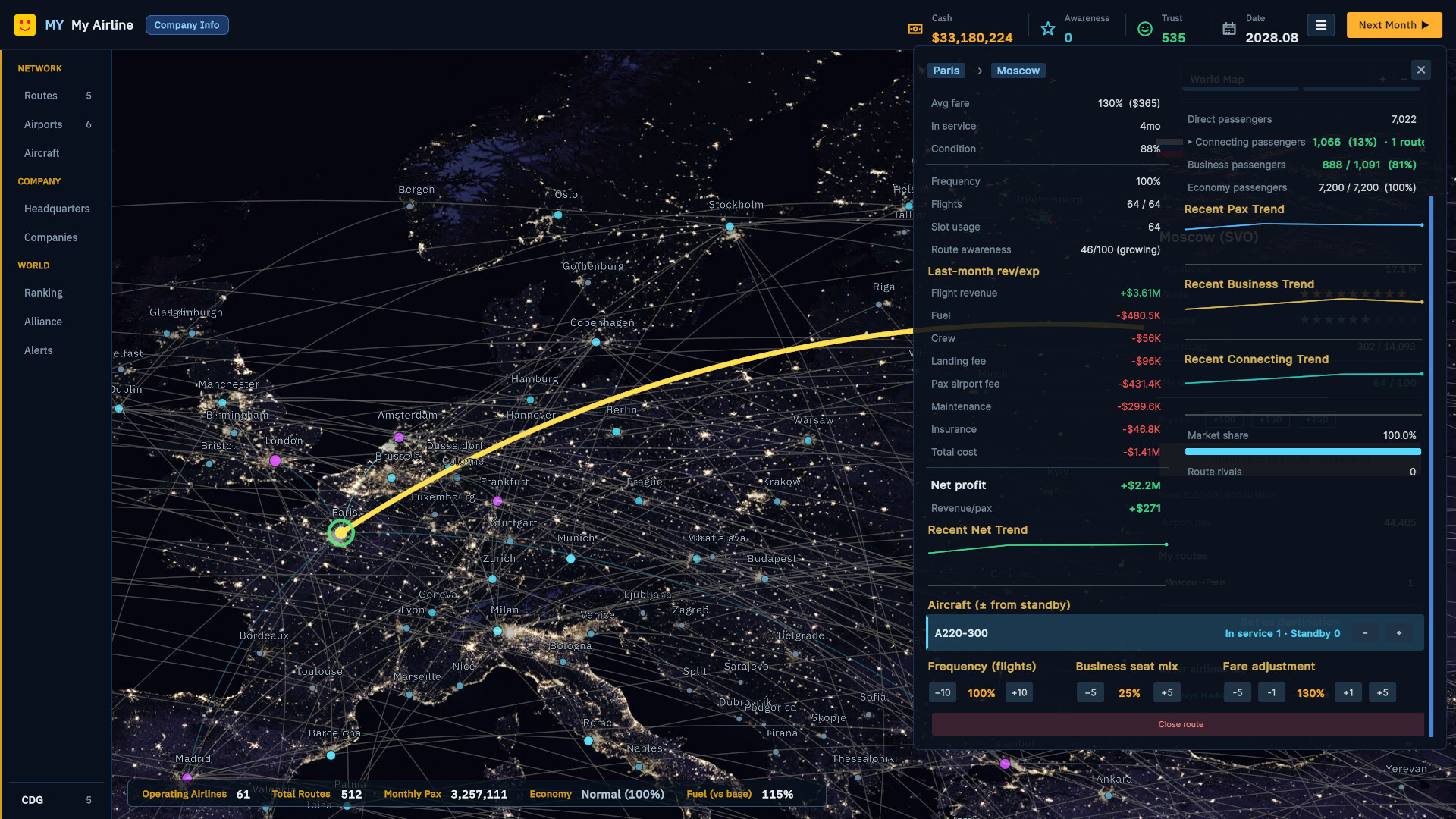The image size is (1456, 819).
Task: Select the Paris airport marker on map
Action: click(341, 533)
